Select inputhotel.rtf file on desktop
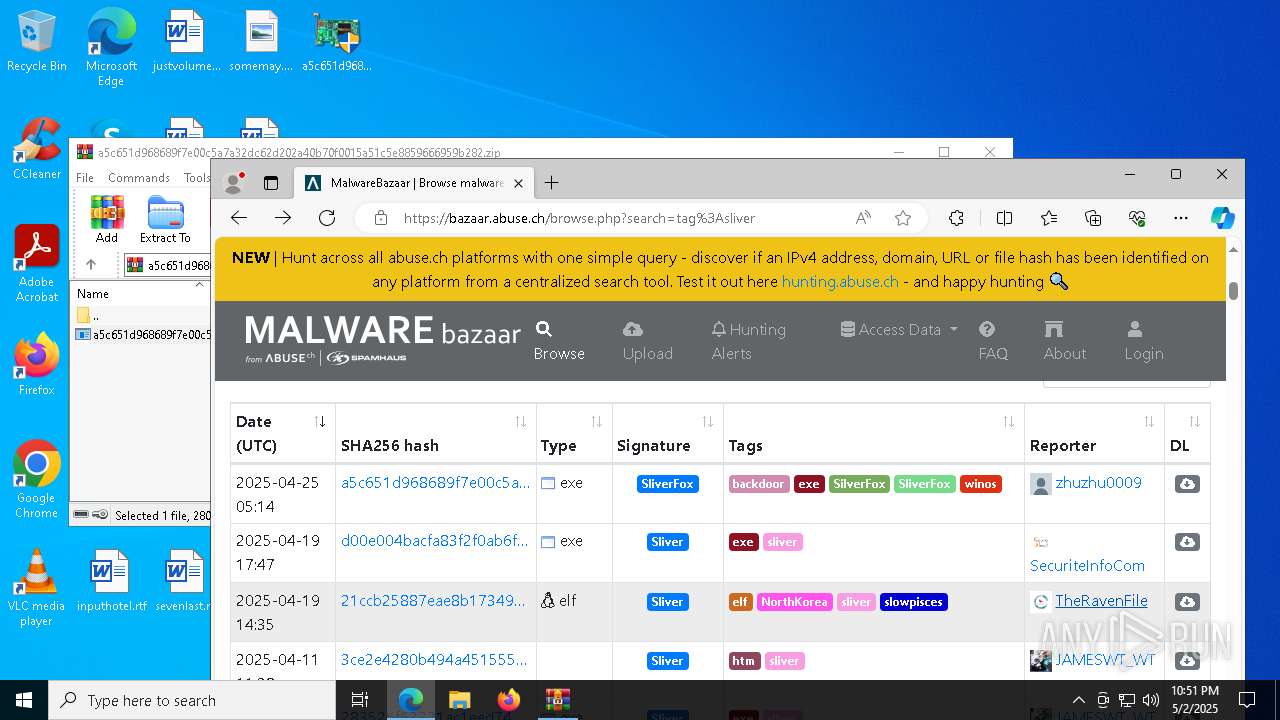This screenshot has width=1280, height=720. [111, 581]
